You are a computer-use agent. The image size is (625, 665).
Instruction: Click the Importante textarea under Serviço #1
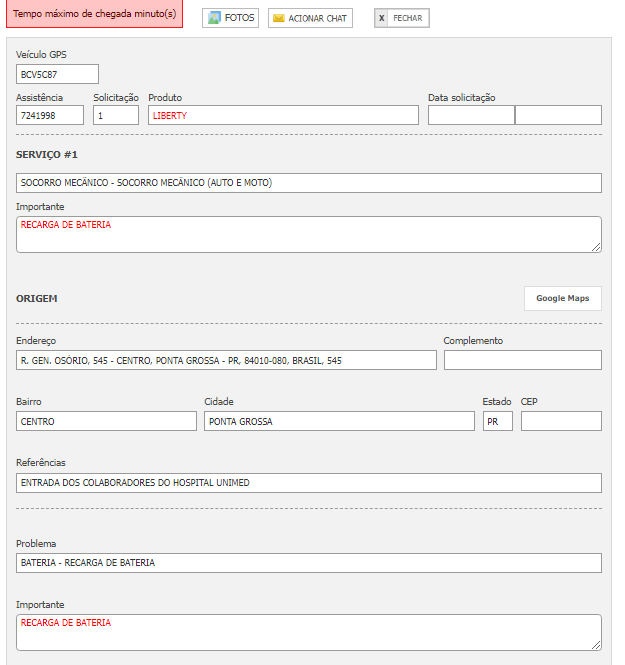pyautogui.click(x=309, y=235)
